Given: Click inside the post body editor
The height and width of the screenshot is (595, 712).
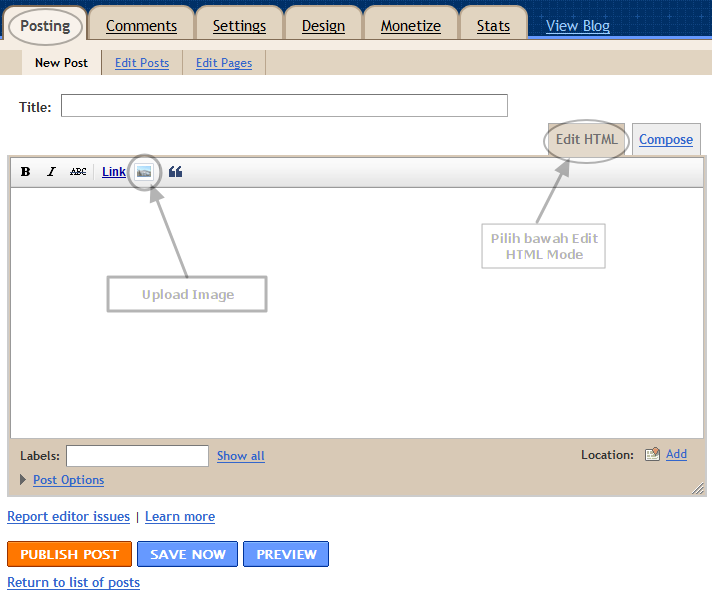Looking at the screenshot, I should (357, 313).
